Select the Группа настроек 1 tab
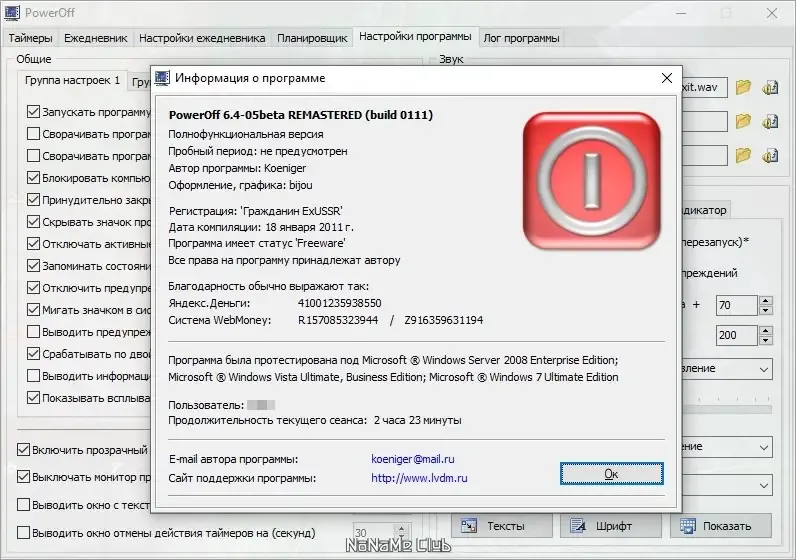This screenshot has height=560, width=796. [73, 80]
